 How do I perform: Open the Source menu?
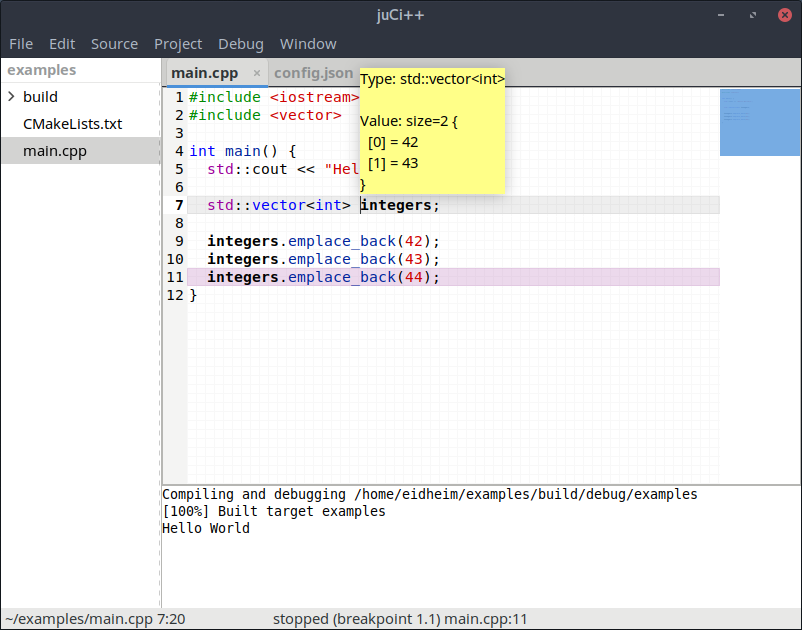pyautogui.click(x=114, y=44)
